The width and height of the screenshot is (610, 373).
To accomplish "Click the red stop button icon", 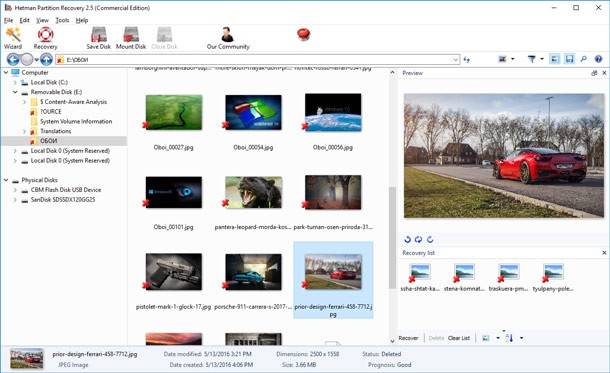I will pyautogui.click(x=303, y=34).
